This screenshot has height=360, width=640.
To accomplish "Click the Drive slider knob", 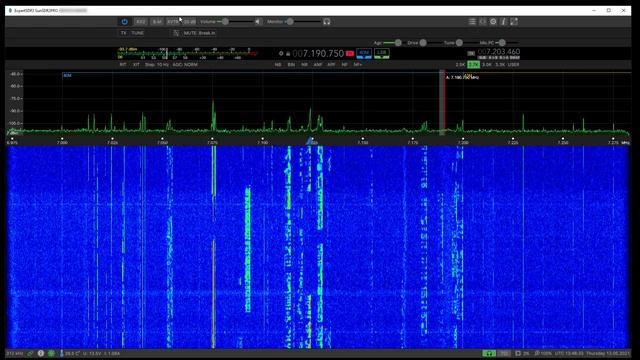I will 423,42.
